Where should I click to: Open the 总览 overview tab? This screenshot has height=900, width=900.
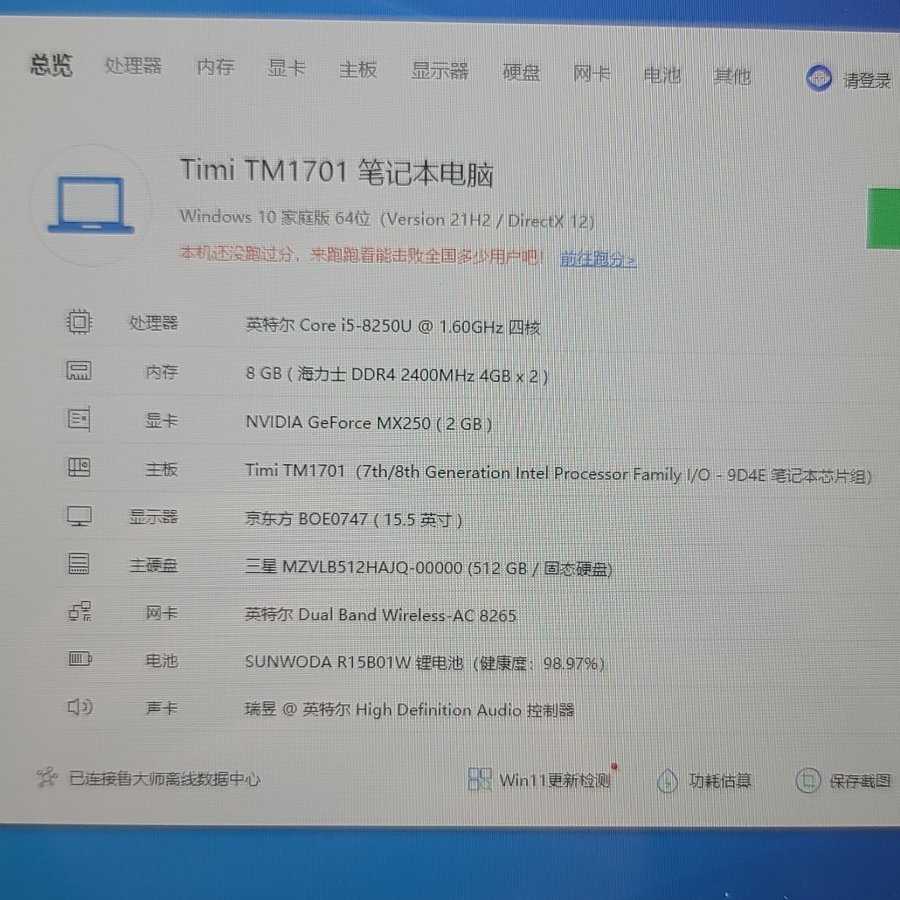pos(52,64)
